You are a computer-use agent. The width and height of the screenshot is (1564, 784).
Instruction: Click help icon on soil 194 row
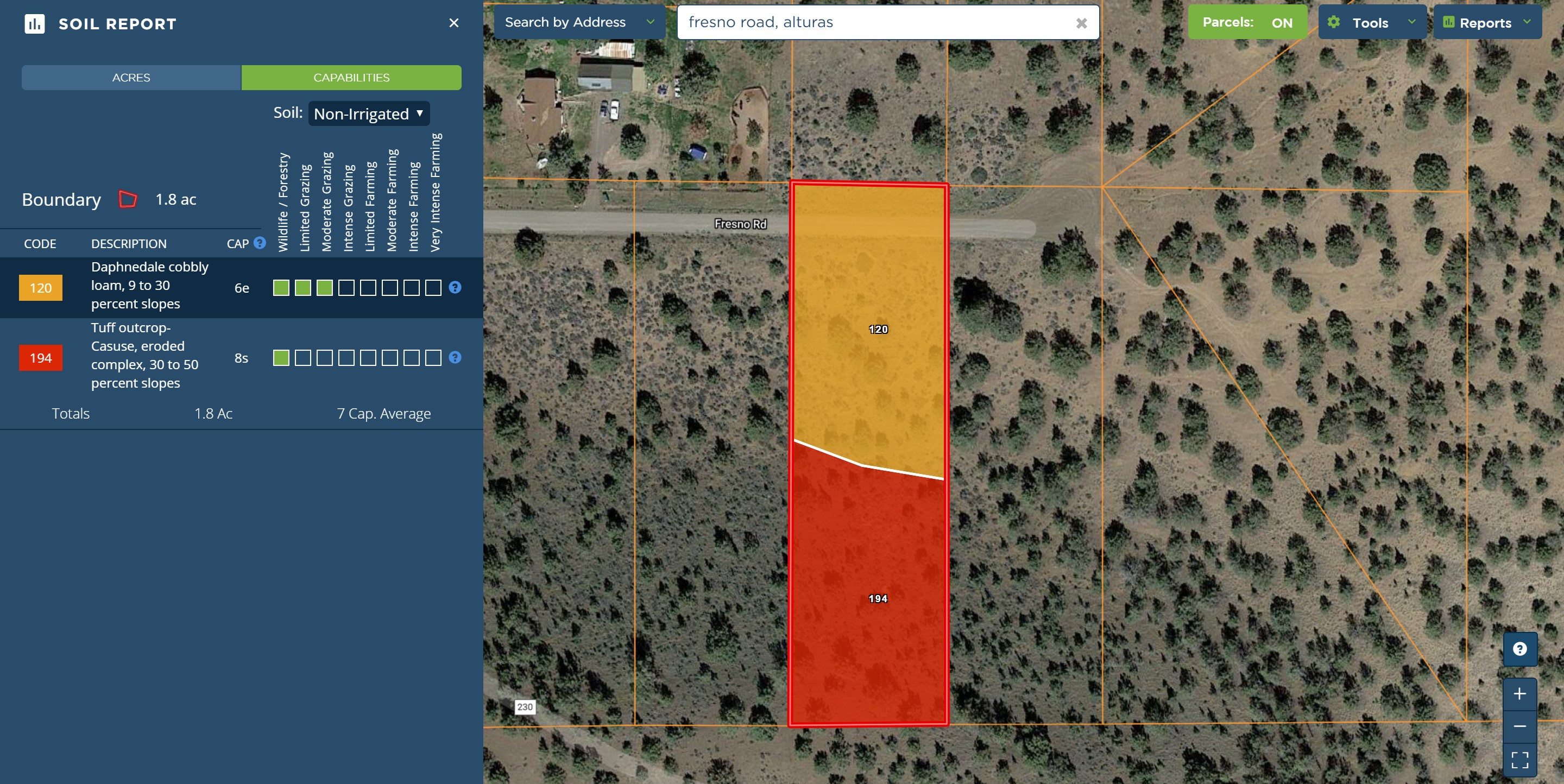click(x=455, y=357)
